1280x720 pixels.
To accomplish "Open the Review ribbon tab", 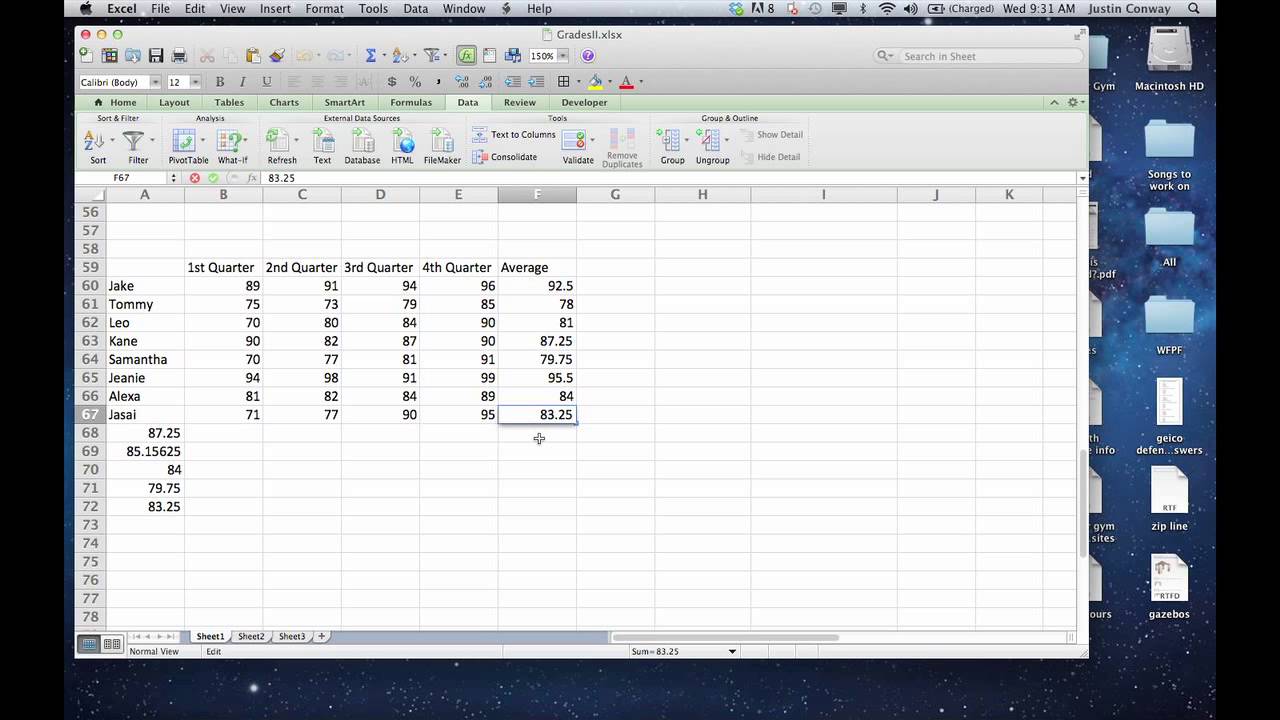I will 519,102.
